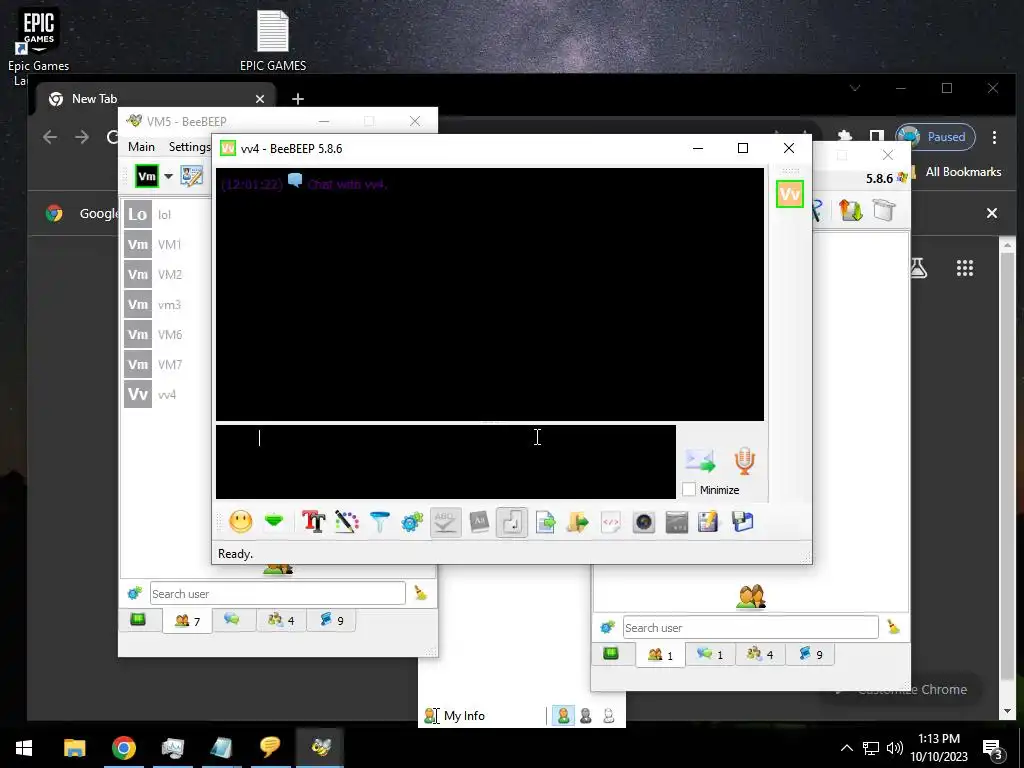Screen dimensions: 1024x768
Task: Click the send message envelope button
Action: [x=701, y=461]
